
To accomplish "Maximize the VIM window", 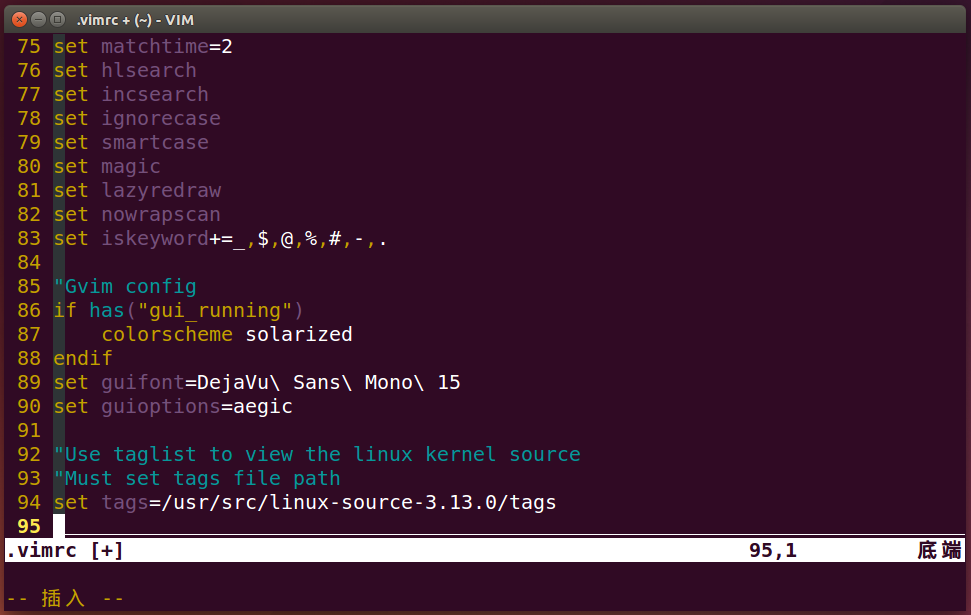I will click(x=58, y=20).
